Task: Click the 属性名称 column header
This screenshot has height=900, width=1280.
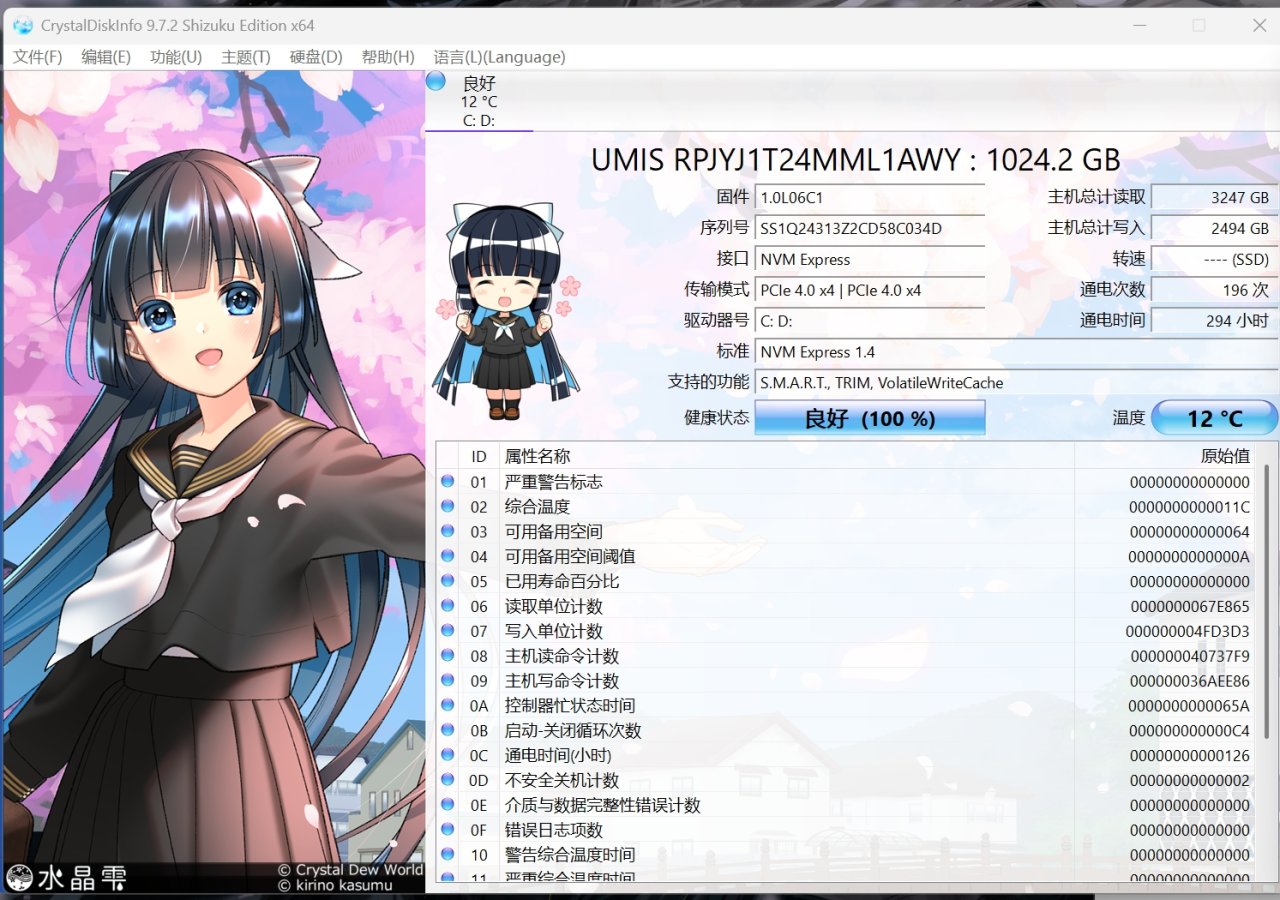Action: 786,456
